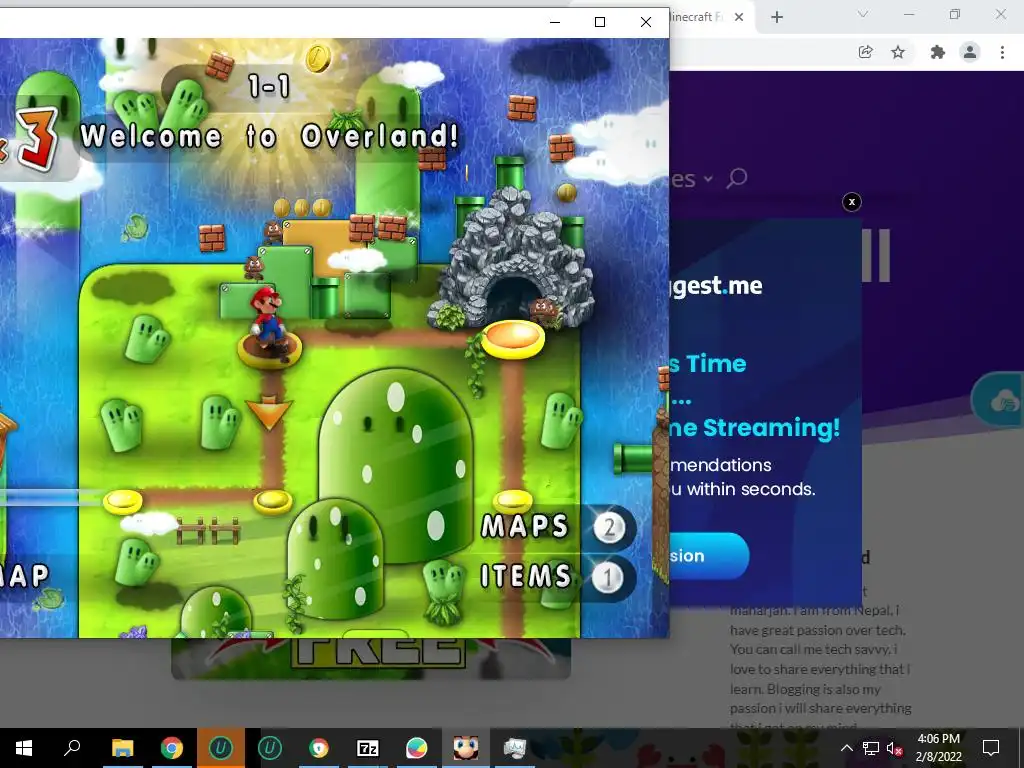Open the Chrome three-dot menu

click(x=1002, y=52)
